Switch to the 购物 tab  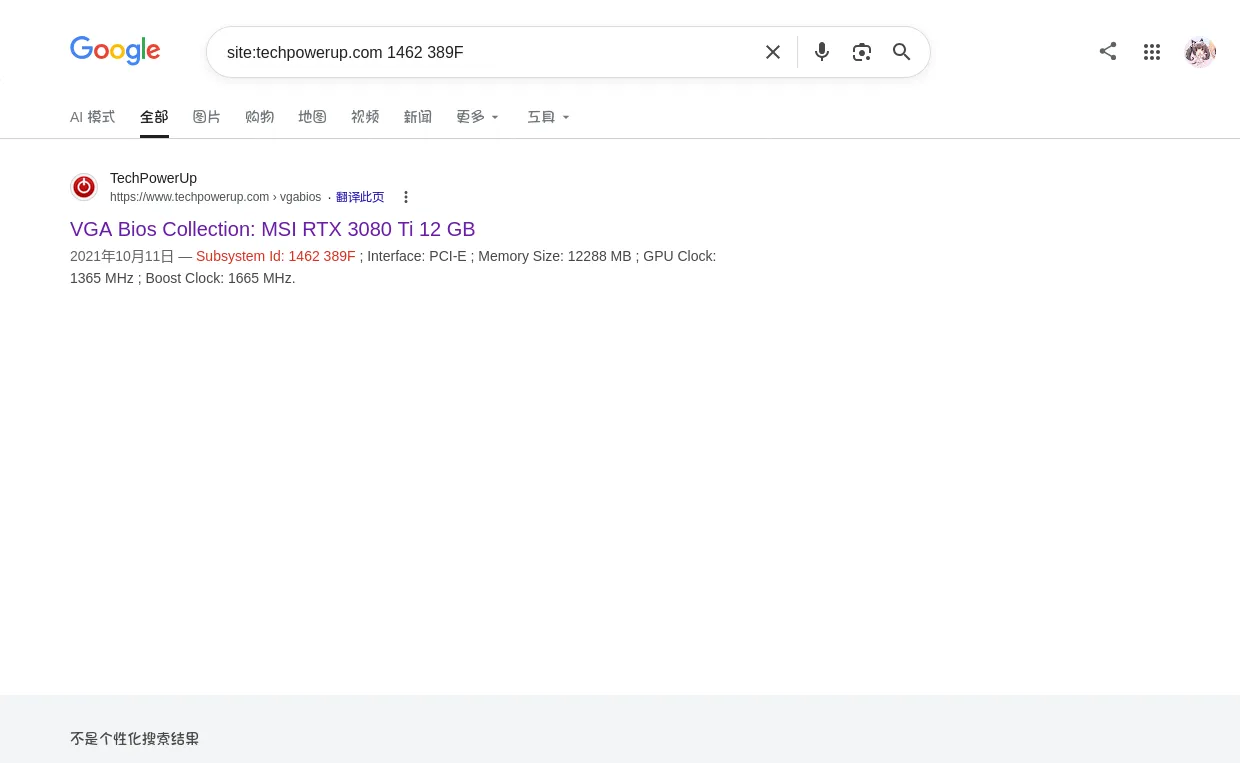[260, 117]
